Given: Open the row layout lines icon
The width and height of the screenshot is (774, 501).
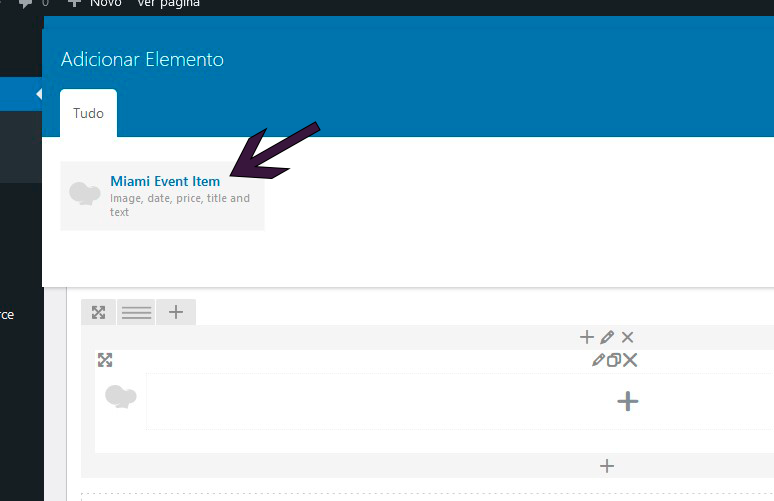Looking at the screenshot, I should coord(136,312).
